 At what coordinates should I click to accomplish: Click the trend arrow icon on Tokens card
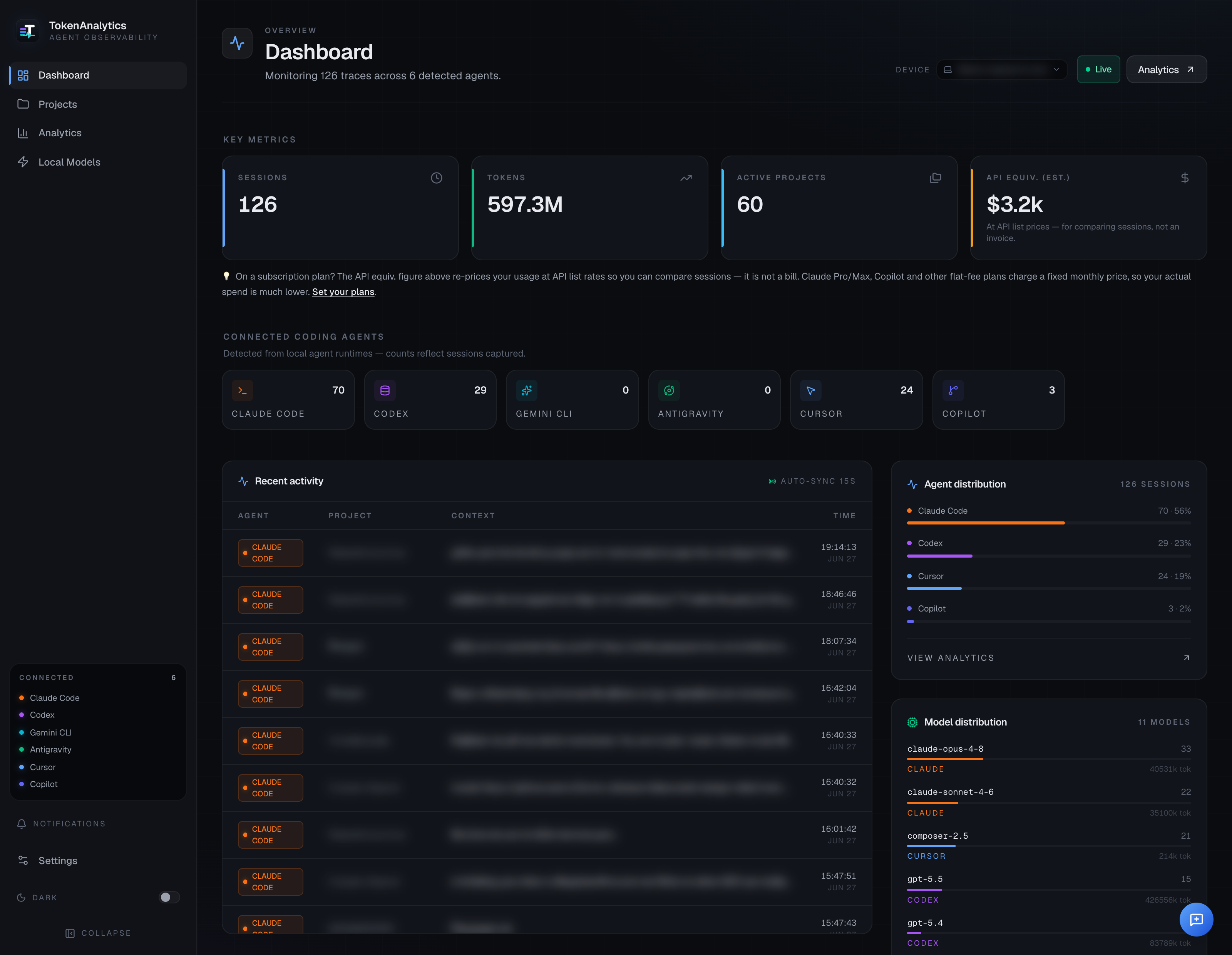[x=686, y=178]
